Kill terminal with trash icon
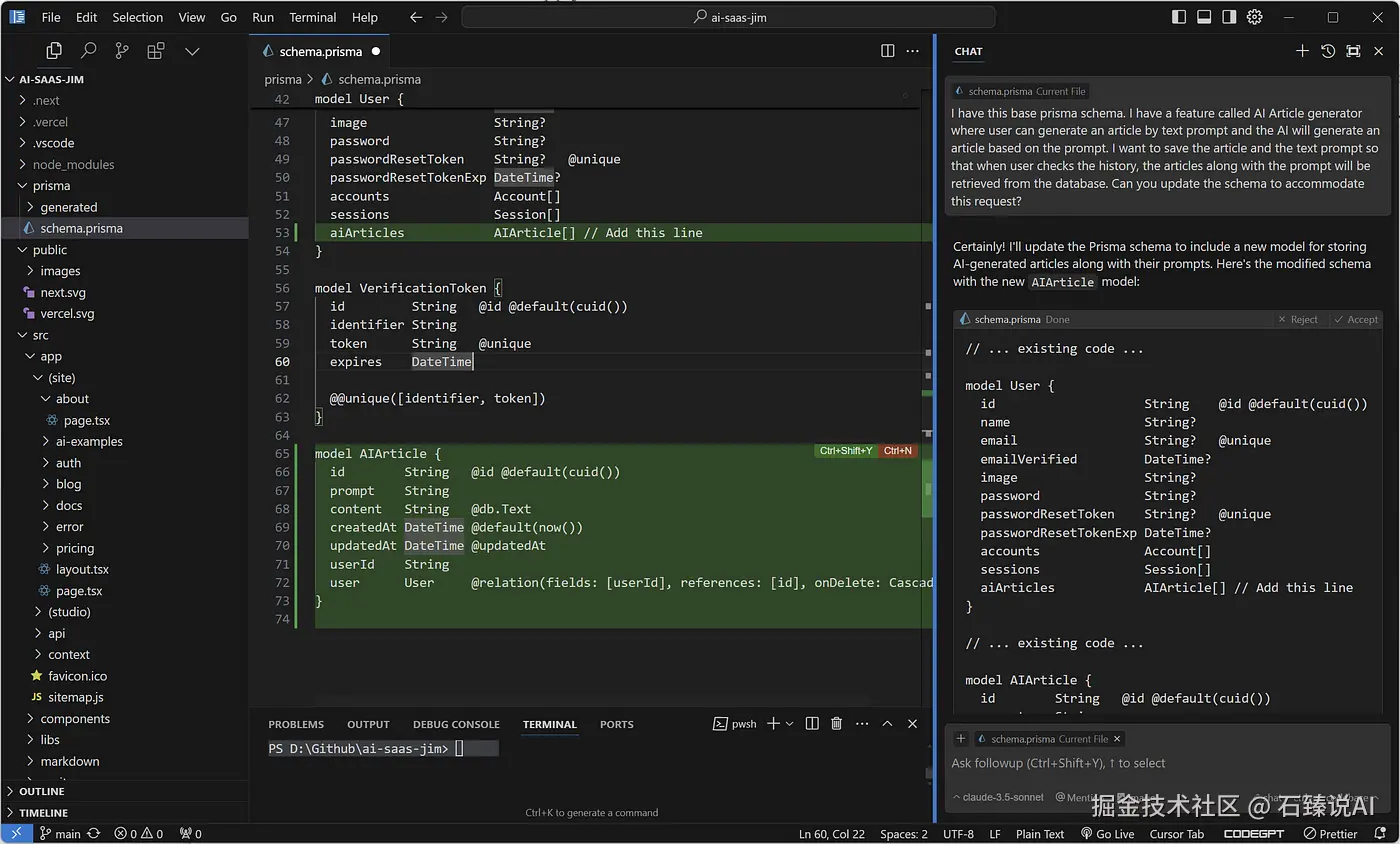This screenshot has width=1400, height=844. 837,724
